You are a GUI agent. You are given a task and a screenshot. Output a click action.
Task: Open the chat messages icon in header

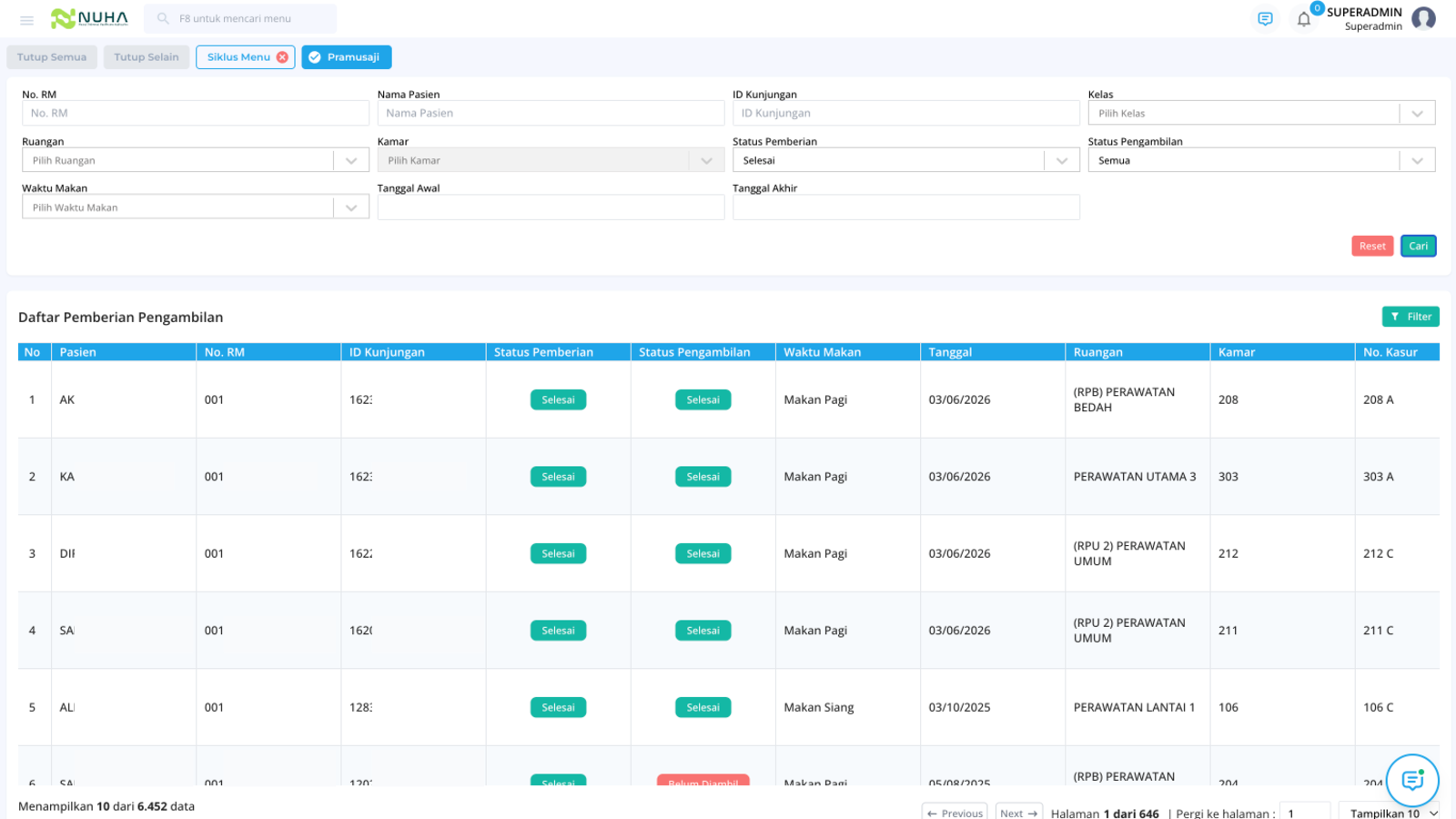point(1265,19)
